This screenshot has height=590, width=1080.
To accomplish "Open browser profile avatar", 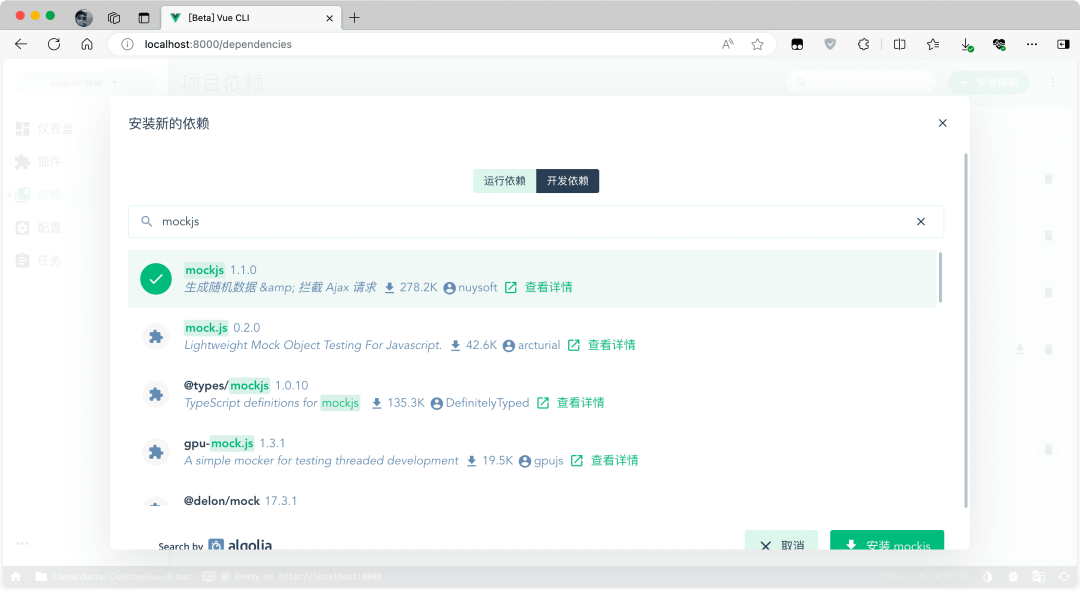I will coord(83,18).
